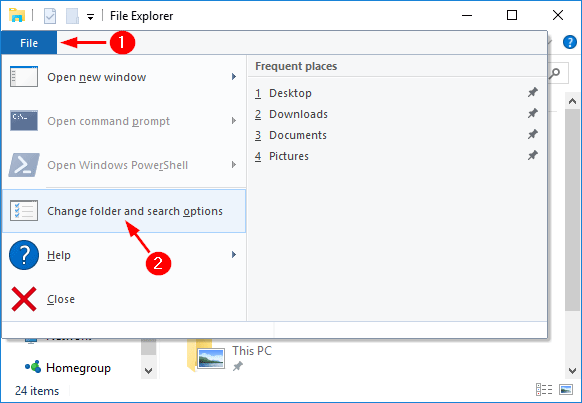
Task: Expand the Open new window submenu arrow
Action: (x=234, y=77)
